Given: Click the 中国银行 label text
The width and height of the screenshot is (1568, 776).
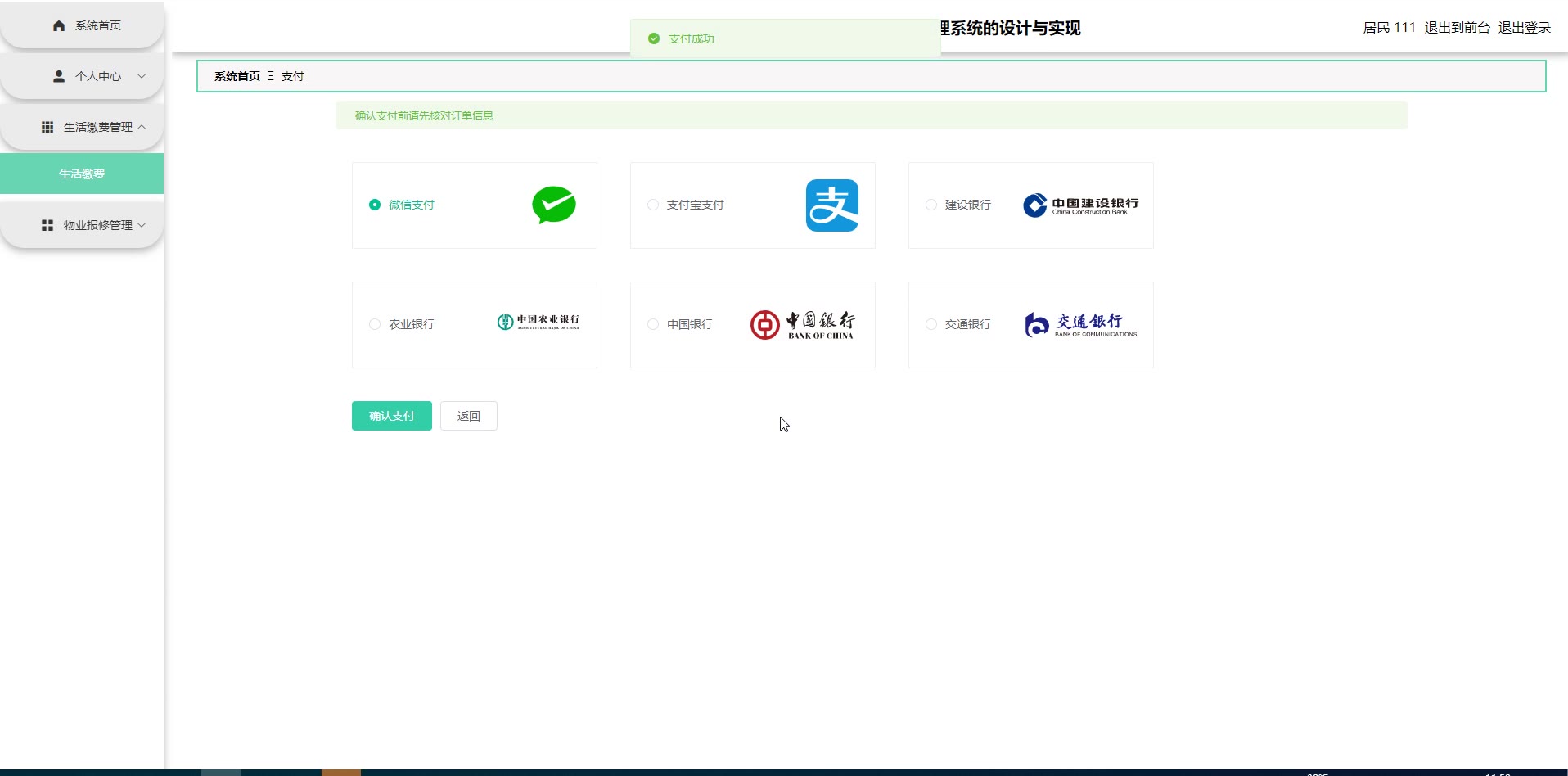Looking at the screenshot, I should click(x=690, y=324).
